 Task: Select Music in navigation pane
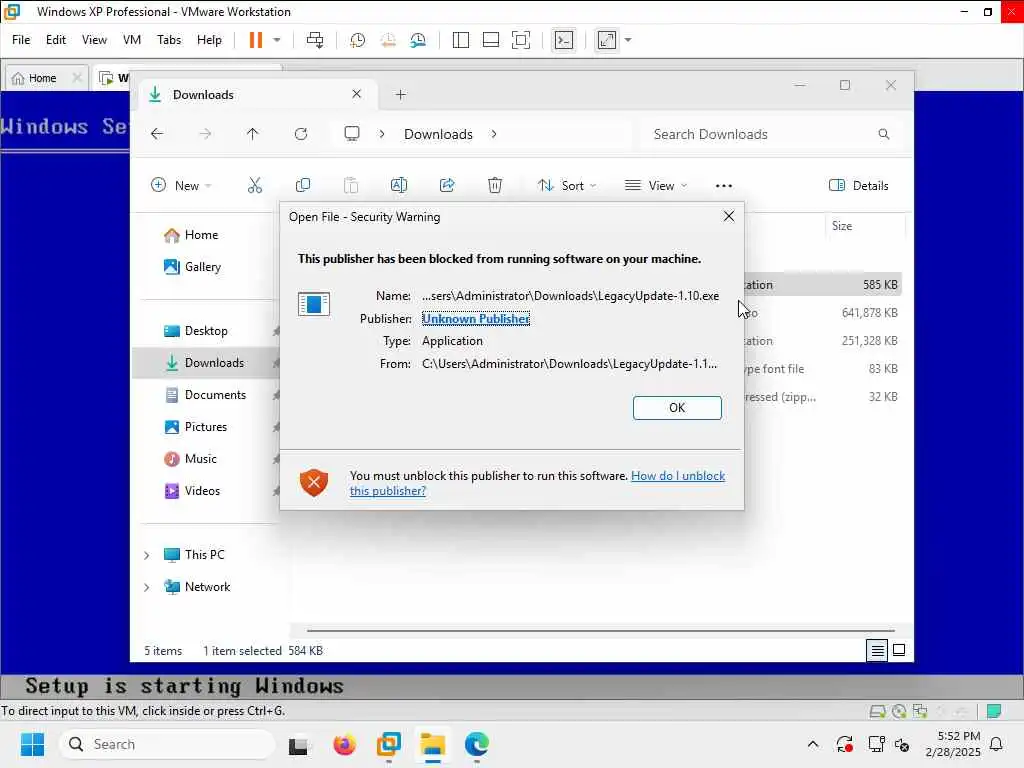(x=200, y=458)
